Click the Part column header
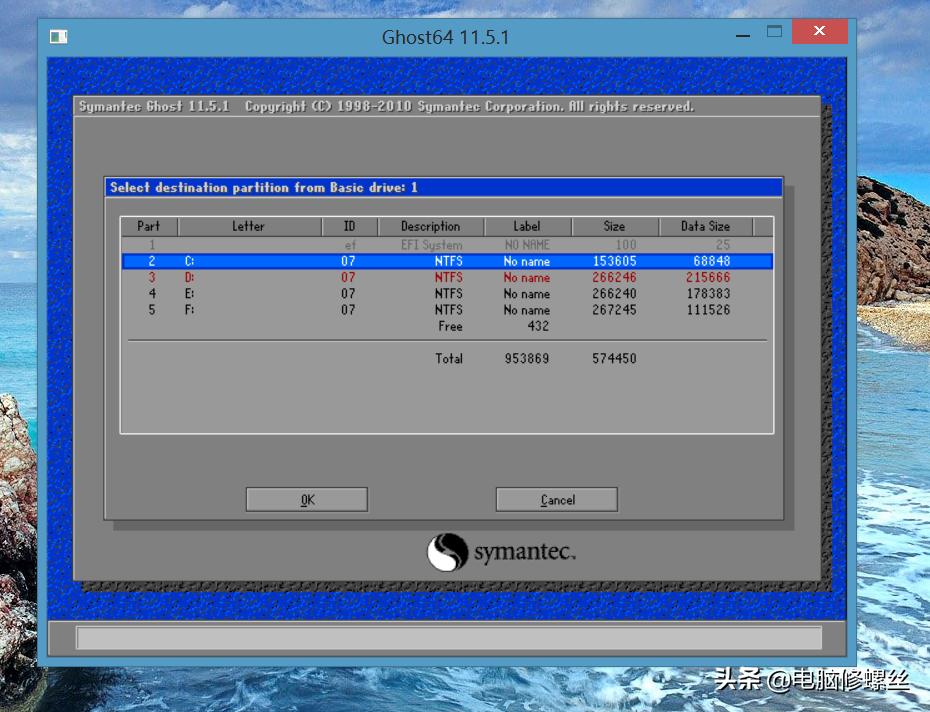 click(149, 226)
